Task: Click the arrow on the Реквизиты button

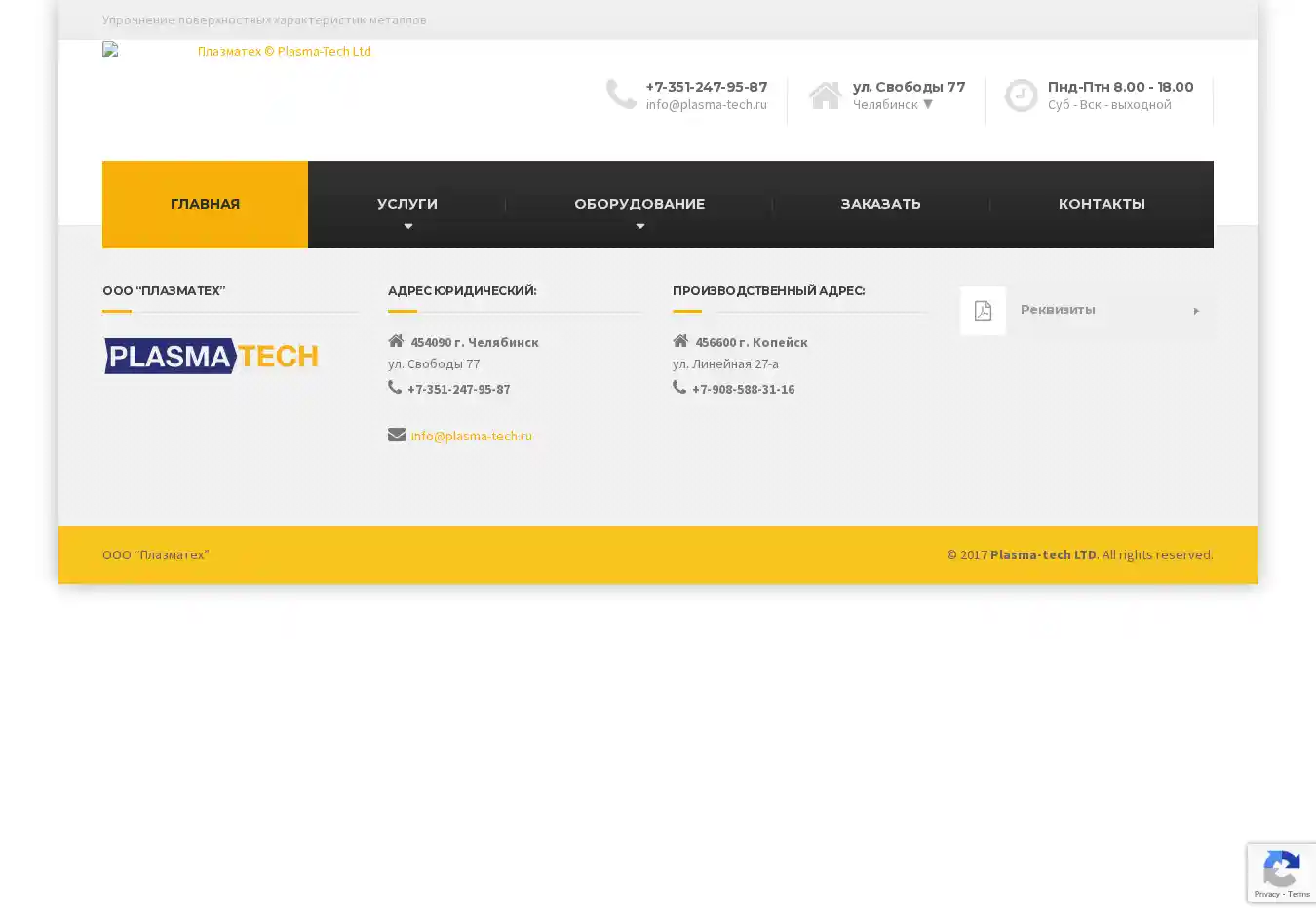Action: pos(1195,311)
